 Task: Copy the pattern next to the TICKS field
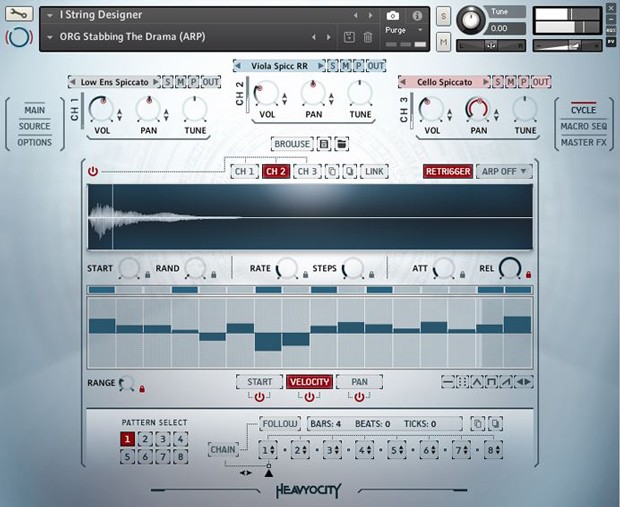[478, 424]
